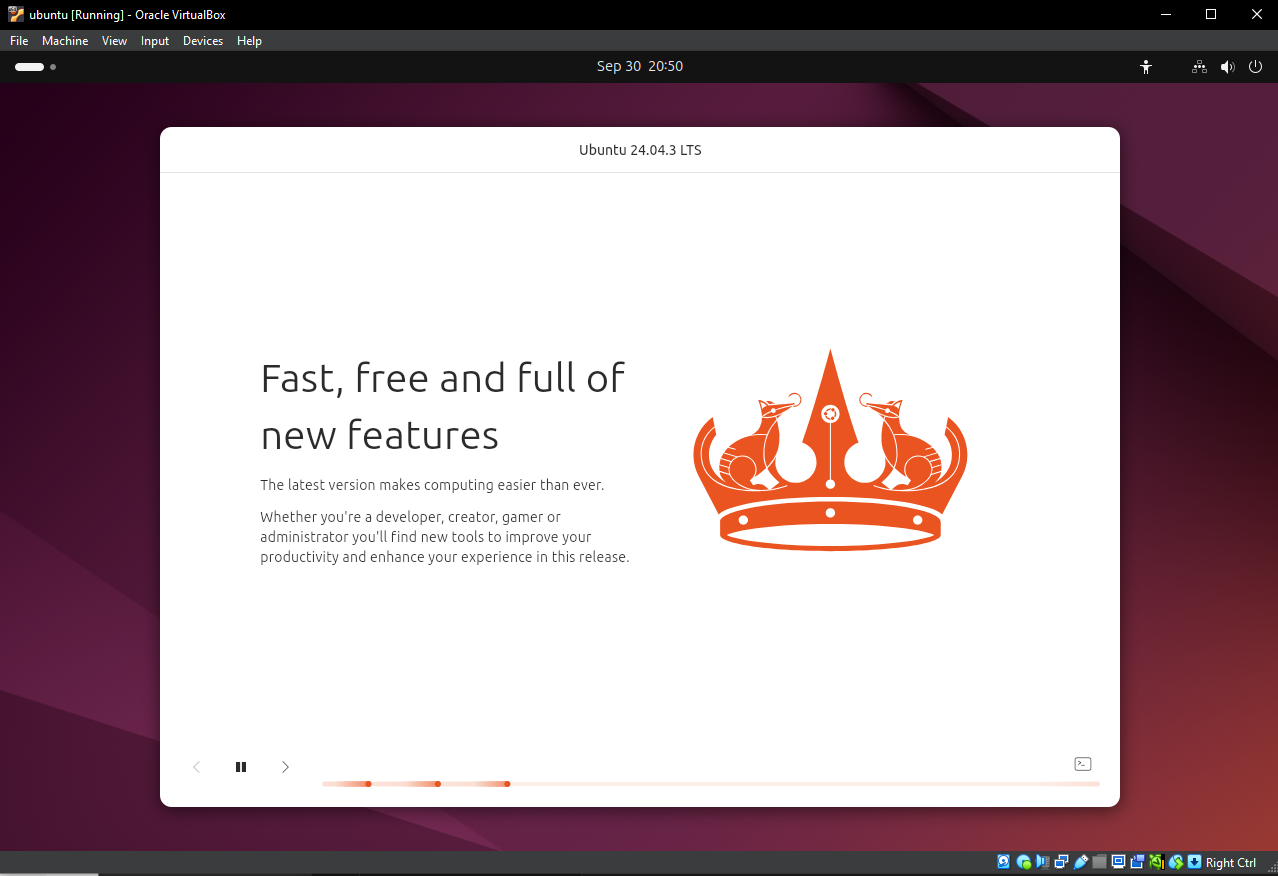Open the Help menu
This screenshot has width=1278, height=876.
click(x=249, y=41)
